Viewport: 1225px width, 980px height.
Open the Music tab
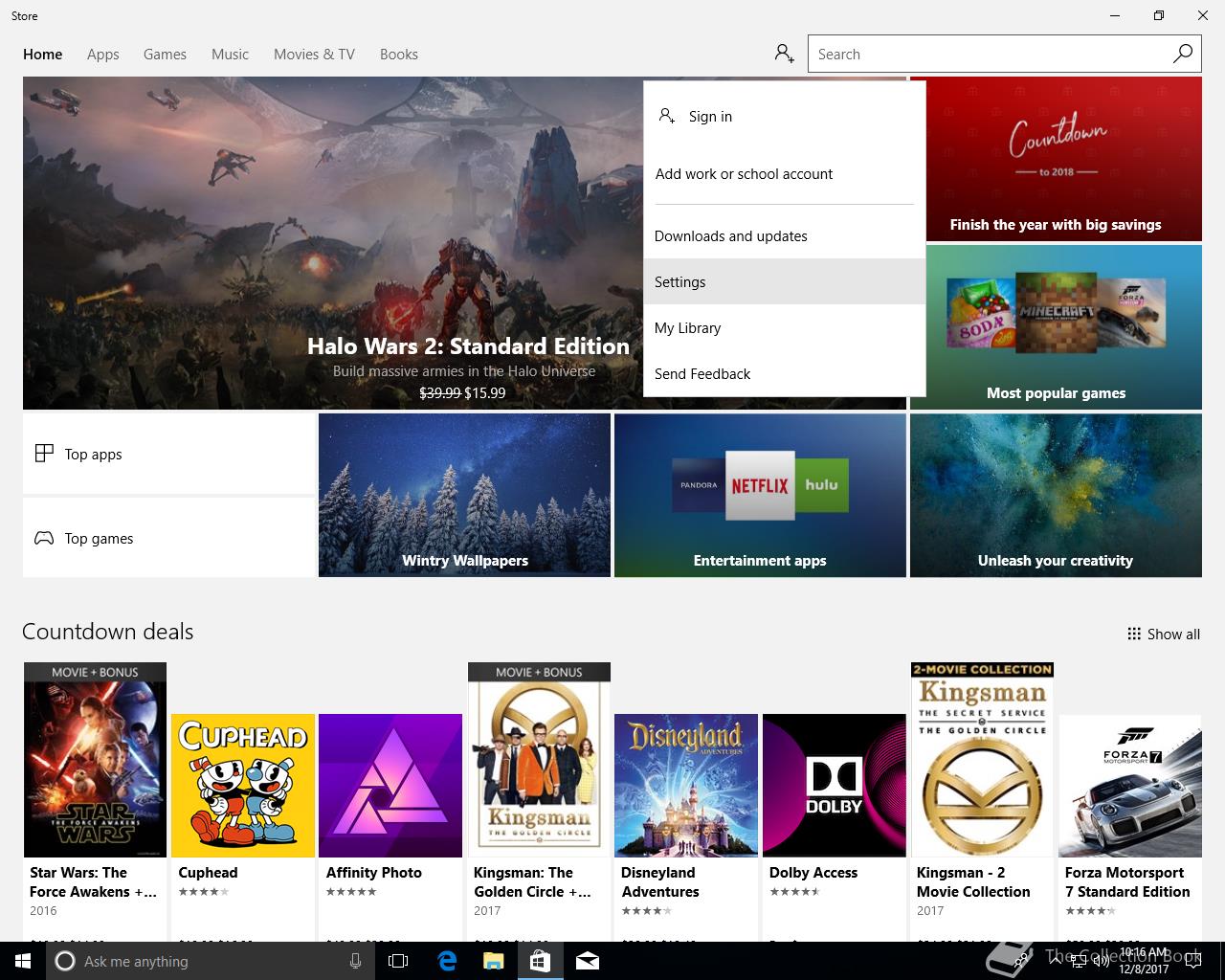click(230, 55)
